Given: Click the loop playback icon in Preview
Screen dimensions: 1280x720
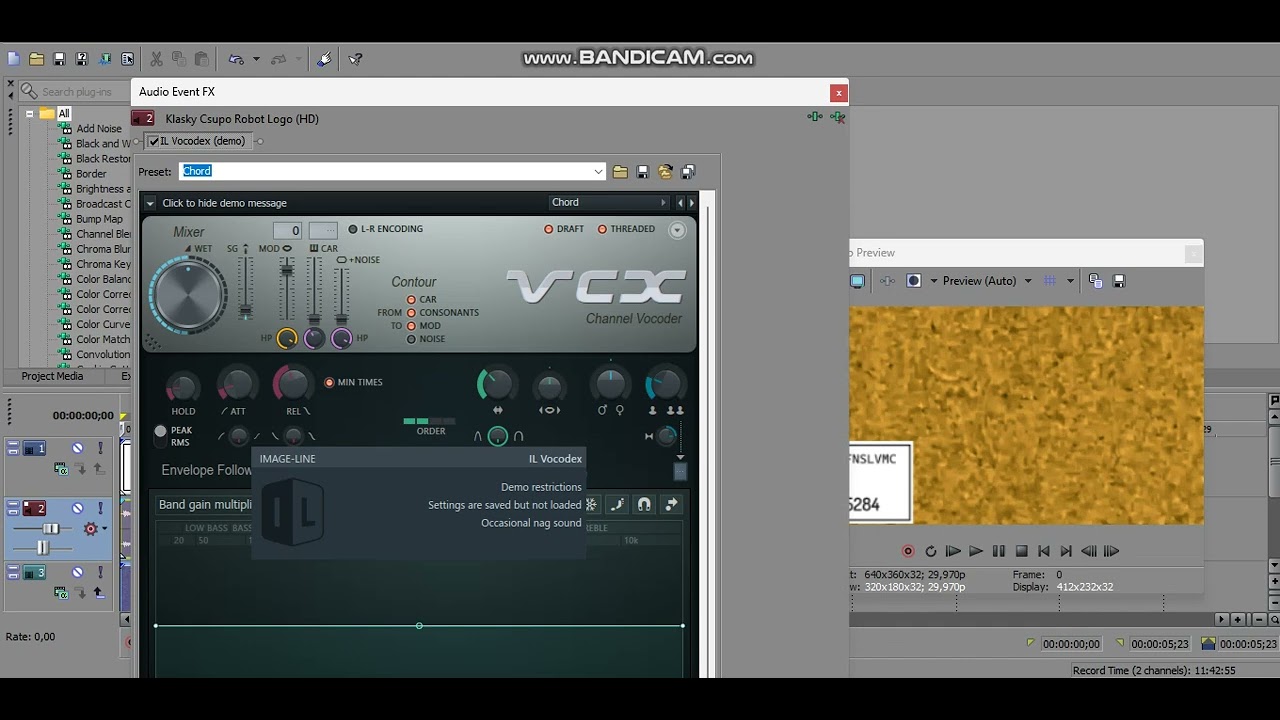Looking at the screenshot, I should pos(931,551).
